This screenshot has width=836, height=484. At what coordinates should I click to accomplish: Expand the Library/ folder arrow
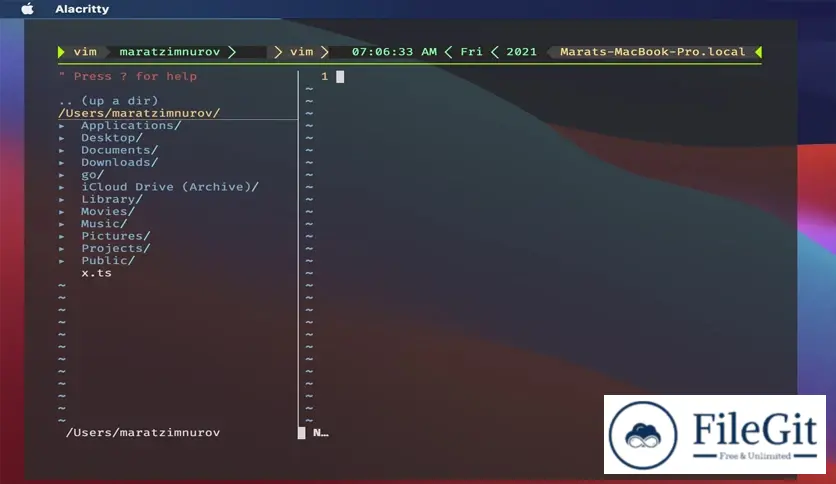click(x=62, y=199)
